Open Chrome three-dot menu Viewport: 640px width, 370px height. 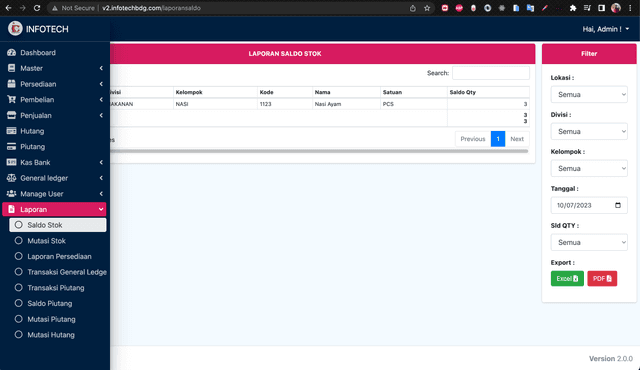(630, 8)
